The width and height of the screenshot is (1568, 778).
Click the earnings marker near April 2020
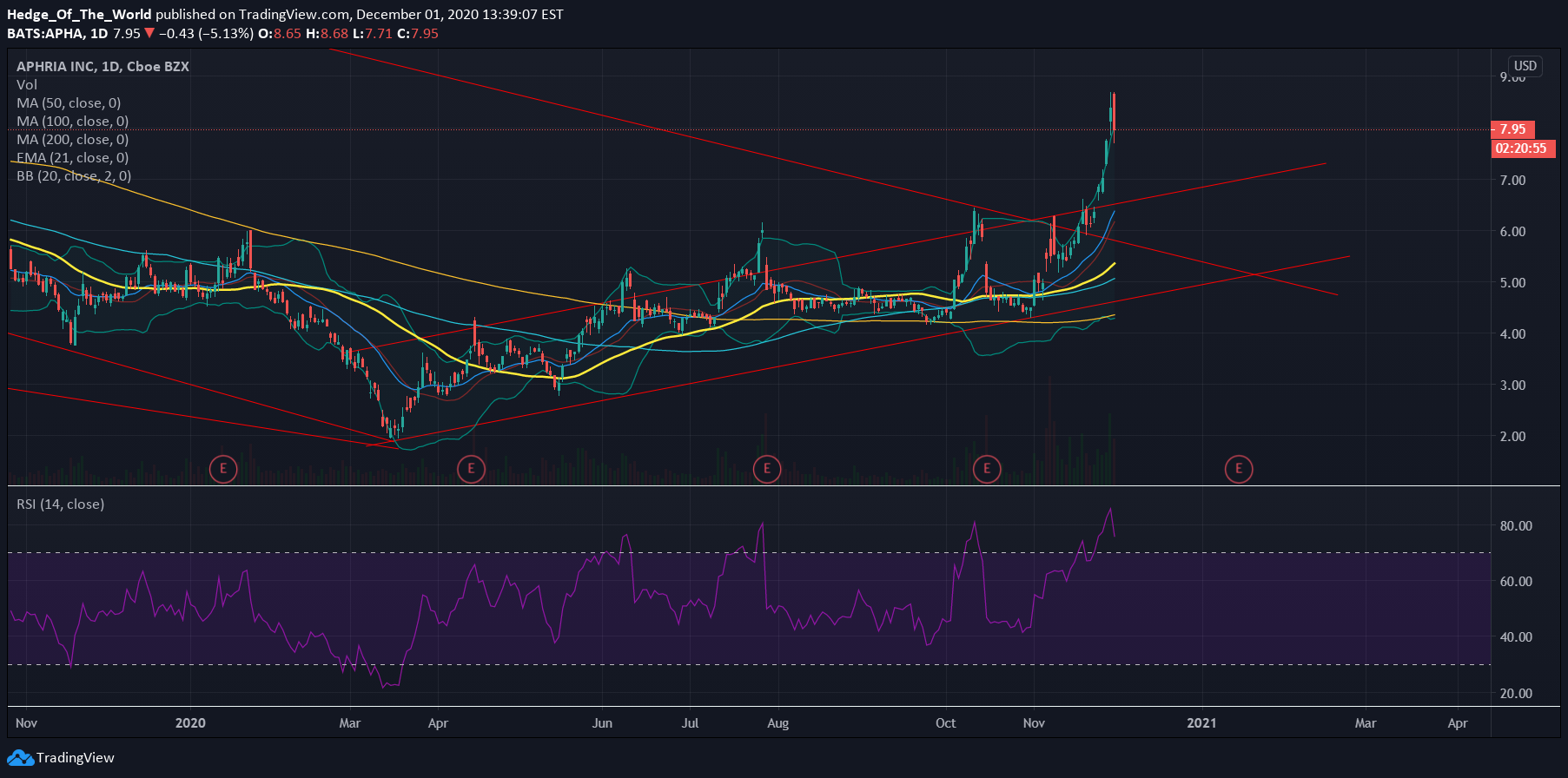(x=471, y=469)
